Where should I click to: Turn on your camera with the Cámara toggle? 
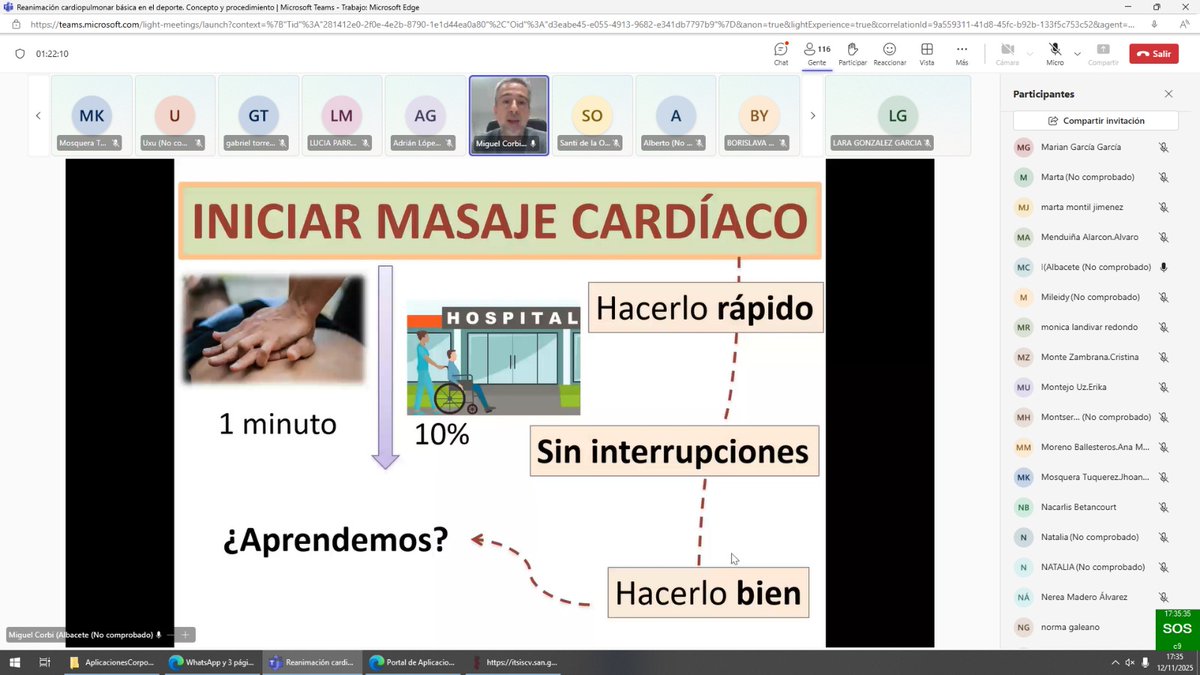pos(1006,47)
